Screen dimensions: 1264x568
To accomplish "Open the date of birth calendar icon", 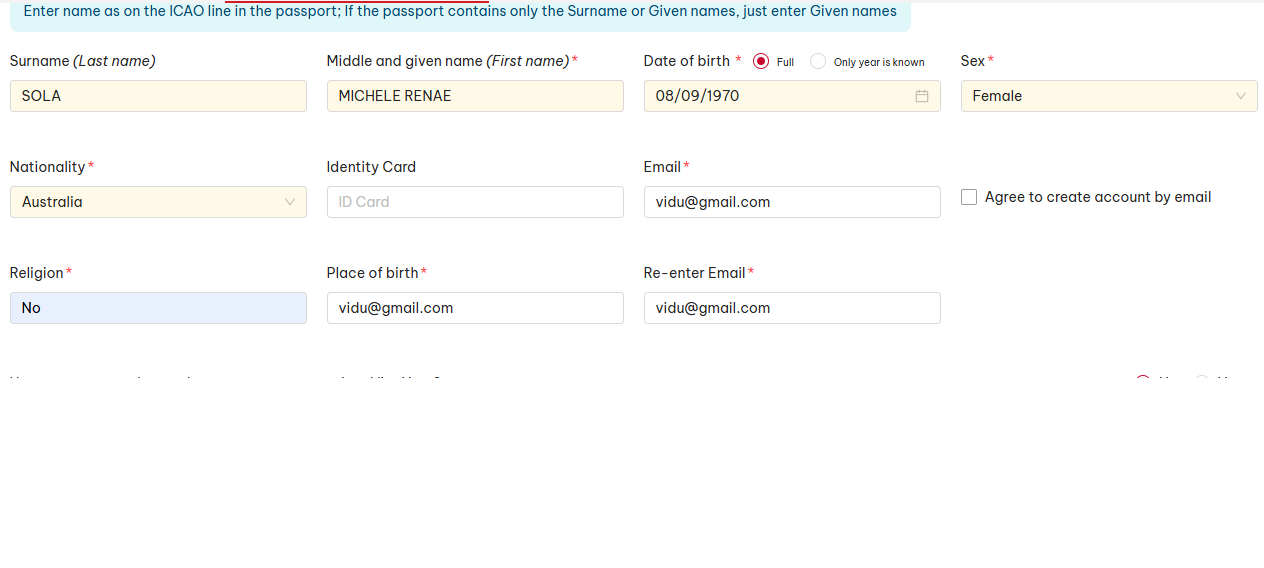I will pyautogui.click(x=922, y=96).
